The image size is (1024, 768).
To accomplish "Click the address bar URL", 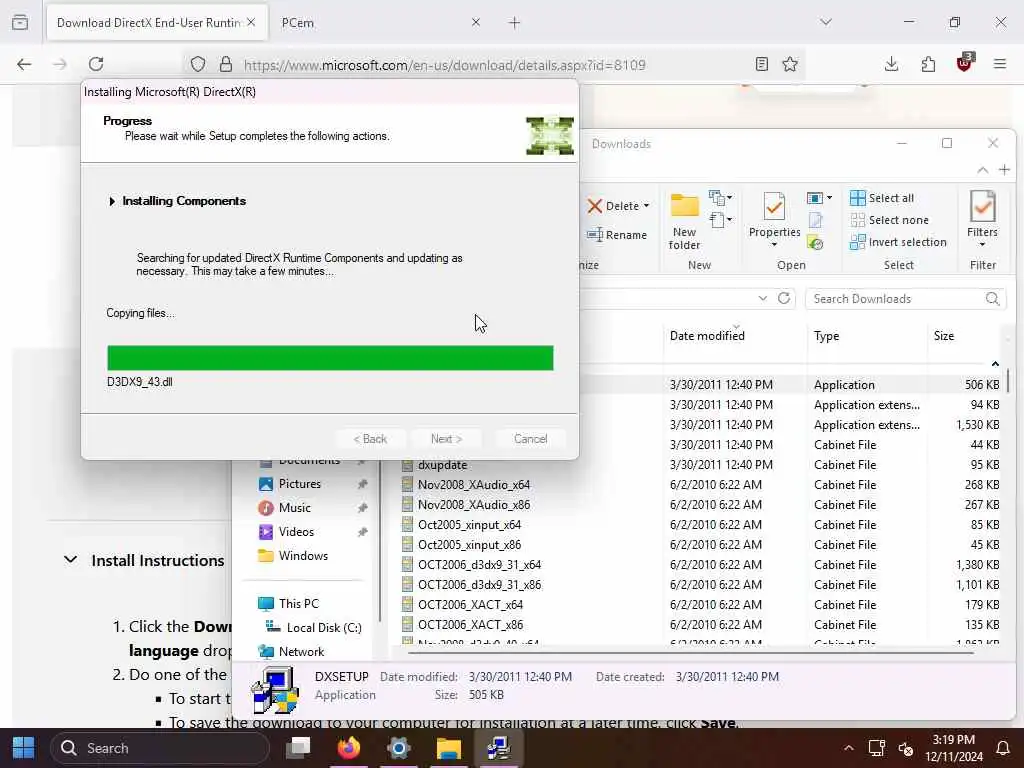I will [x=445, y=65].
